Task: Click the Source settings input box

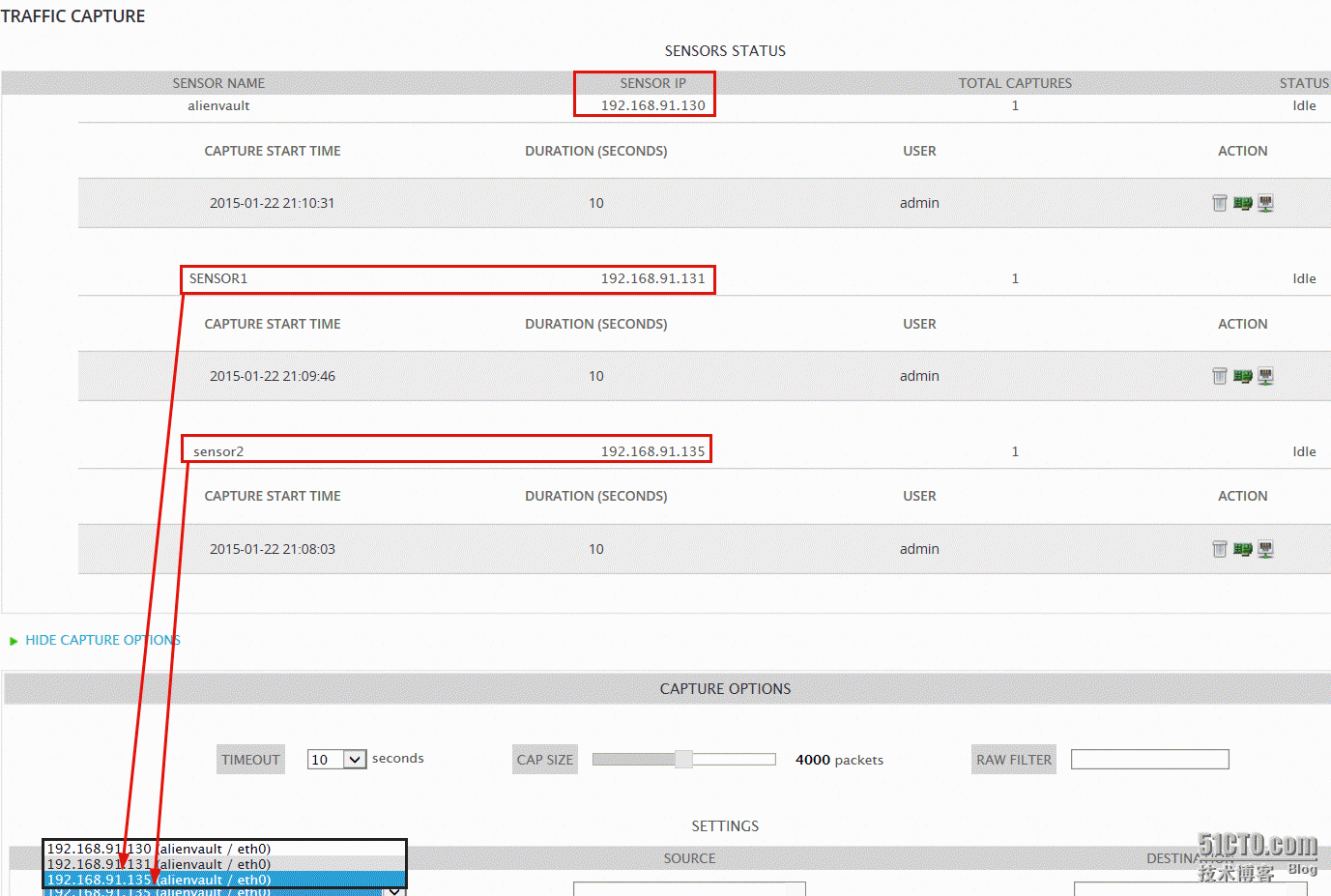Action: 689,888
